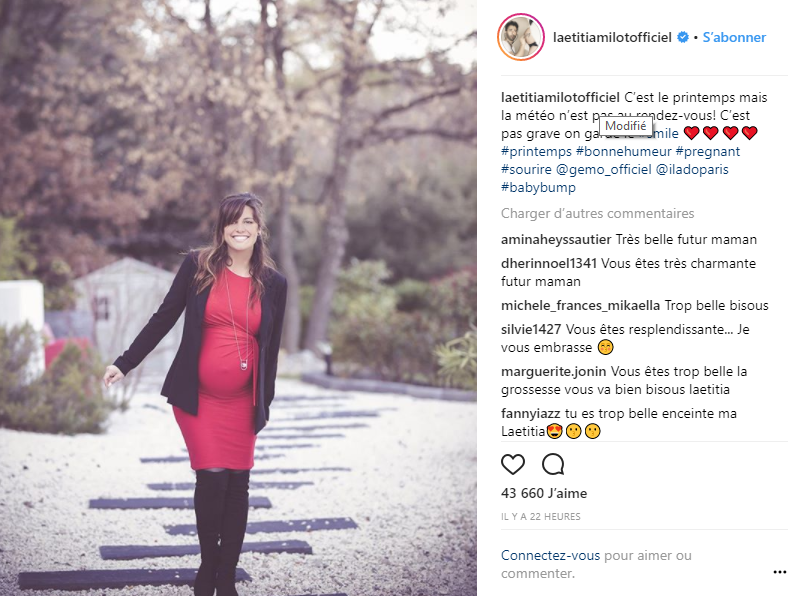This screenshot has width=793, height=596.
Task: Click Connectez-vous to log in
Action: tap(550, 556)
